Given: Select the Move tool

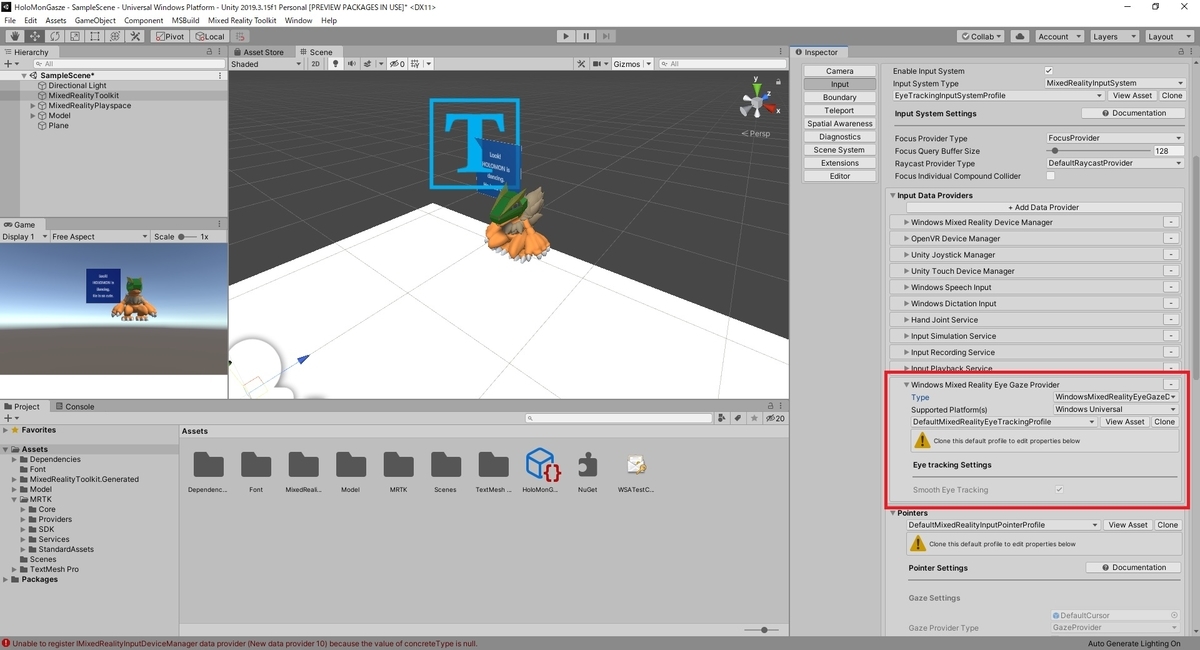Looking at the screenshot, I should [x=34, y=36].
